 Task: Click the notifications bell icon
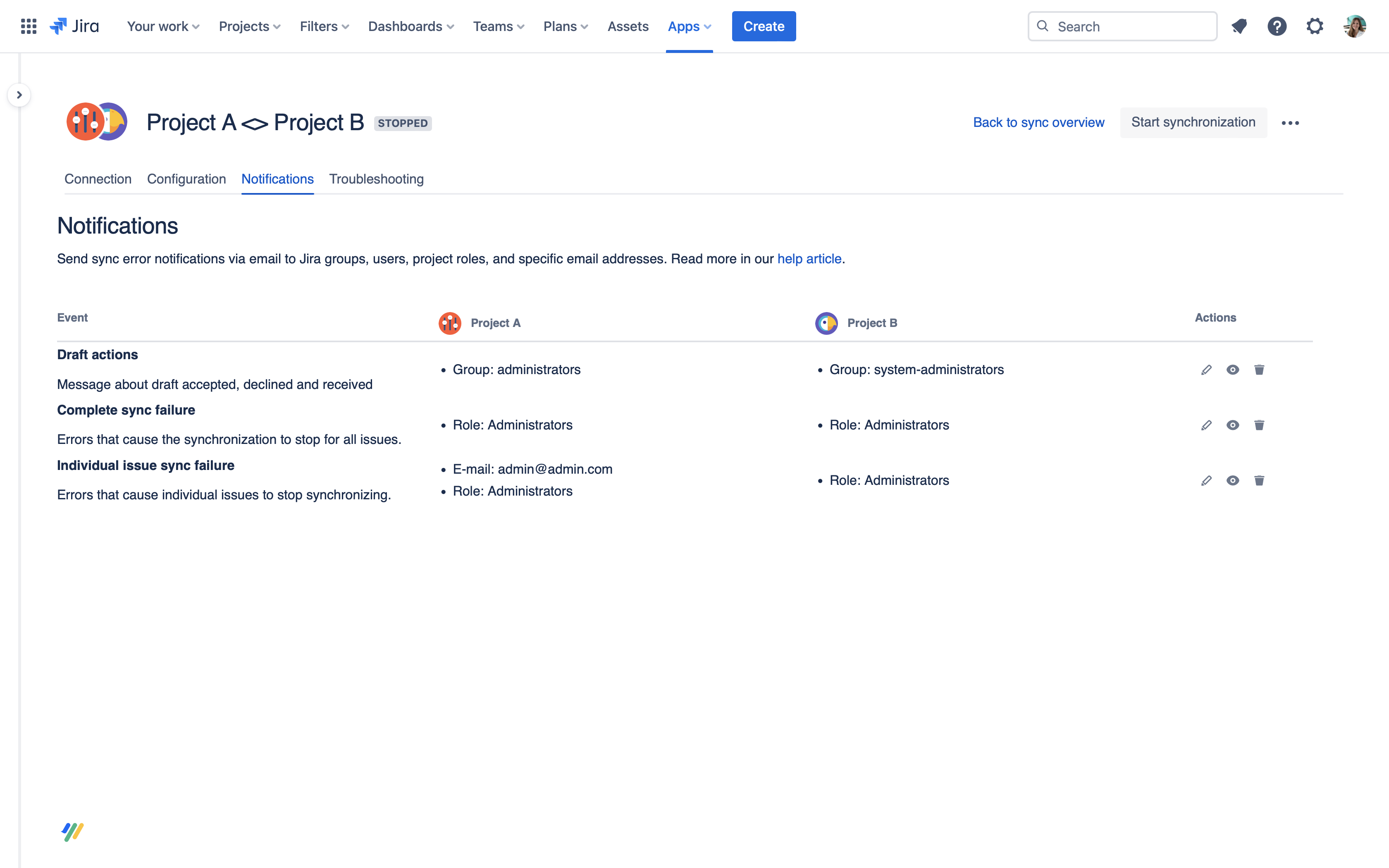[x=1239, y=26]
